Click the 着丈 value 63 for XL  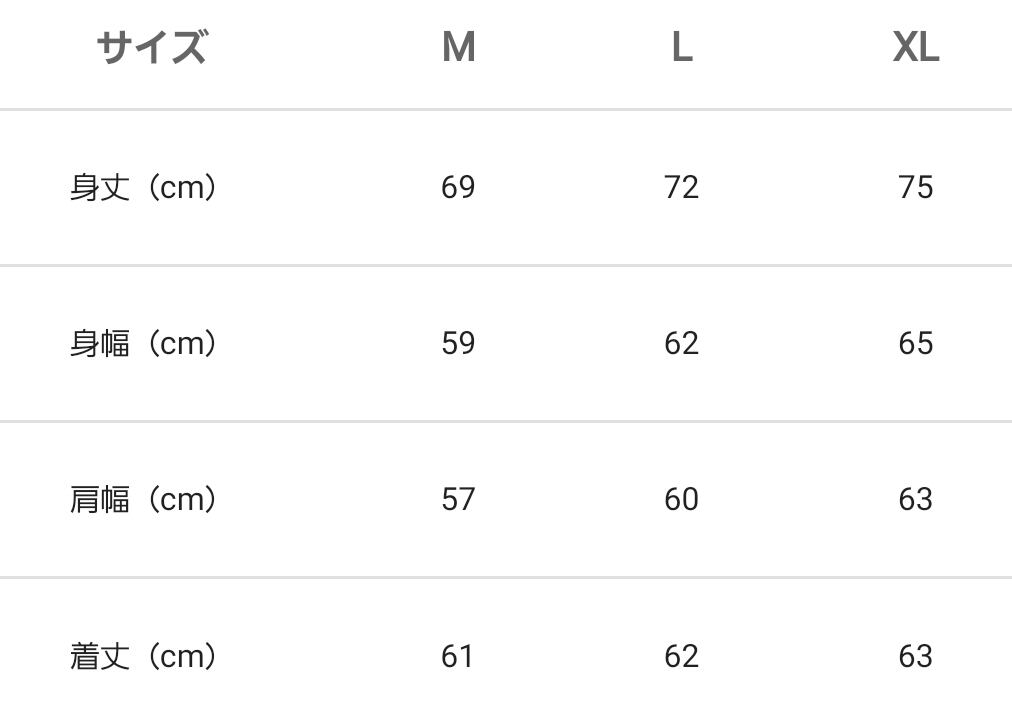pyautogui.click(x=915, y=656)
